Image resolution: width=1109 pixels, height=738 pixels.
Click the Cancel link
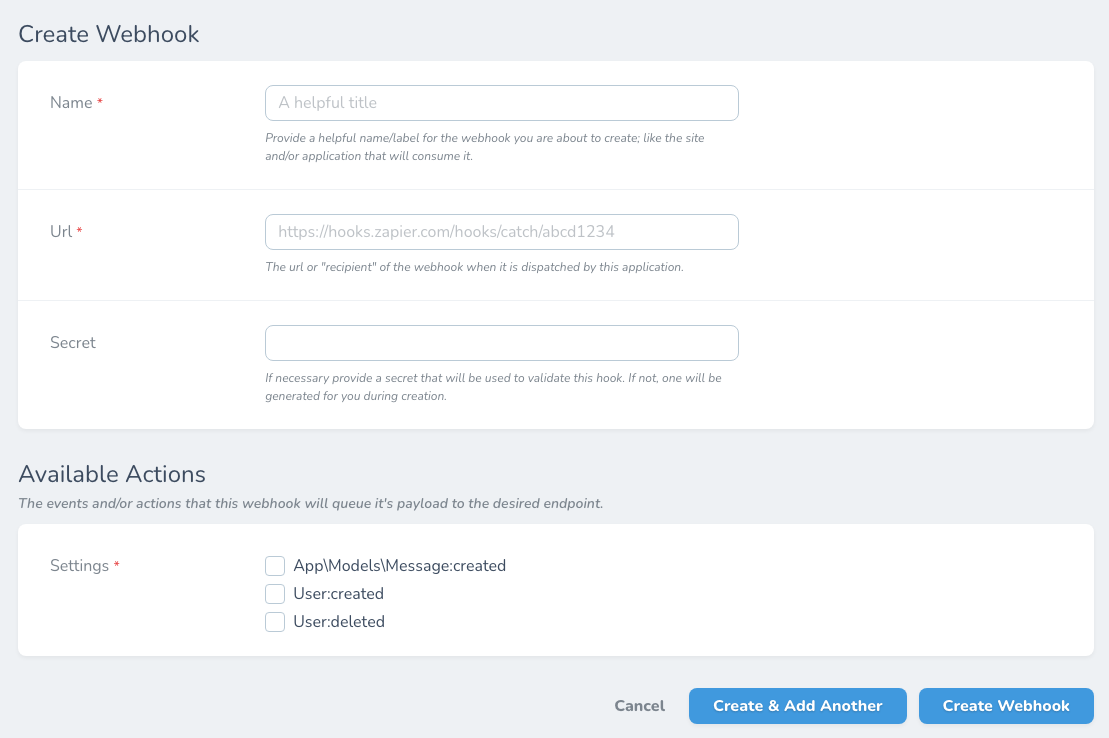(639, 706)
